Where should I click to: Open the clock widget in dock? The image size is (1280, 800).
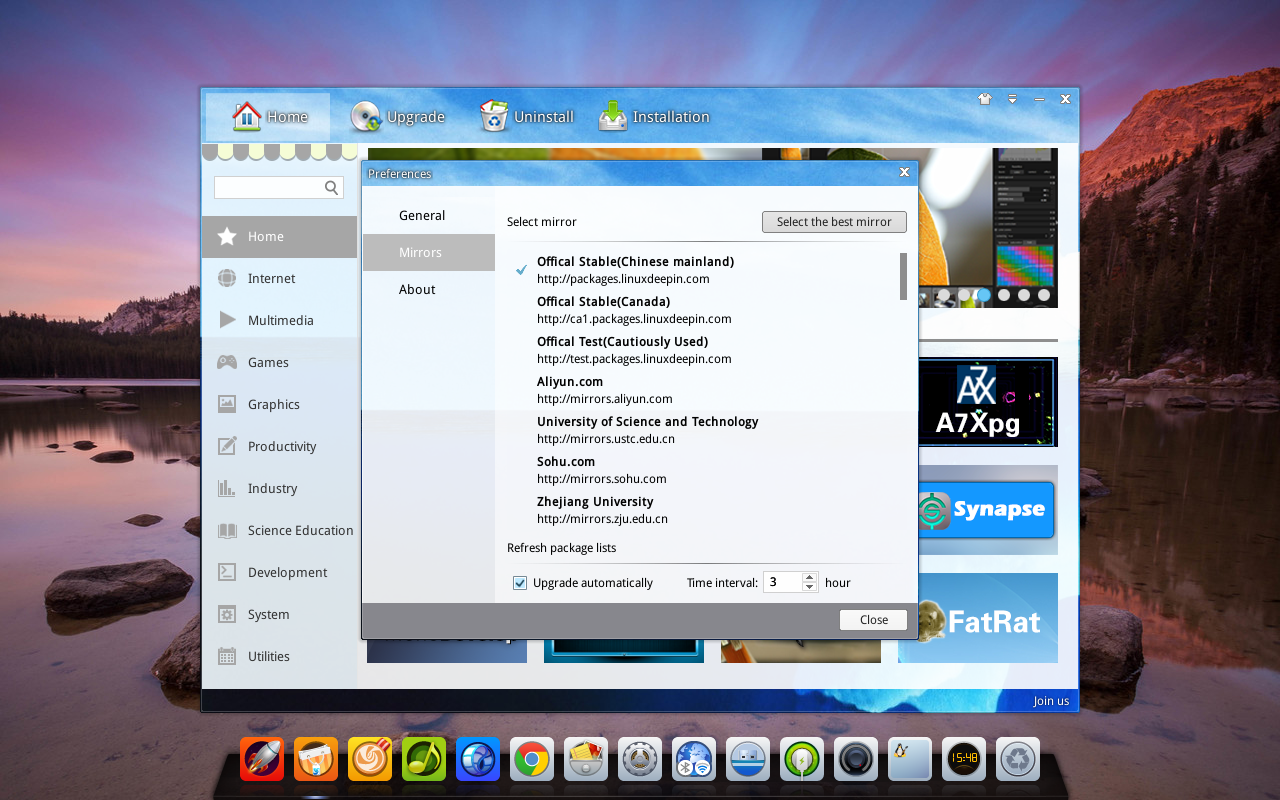[x=964, y=760]
